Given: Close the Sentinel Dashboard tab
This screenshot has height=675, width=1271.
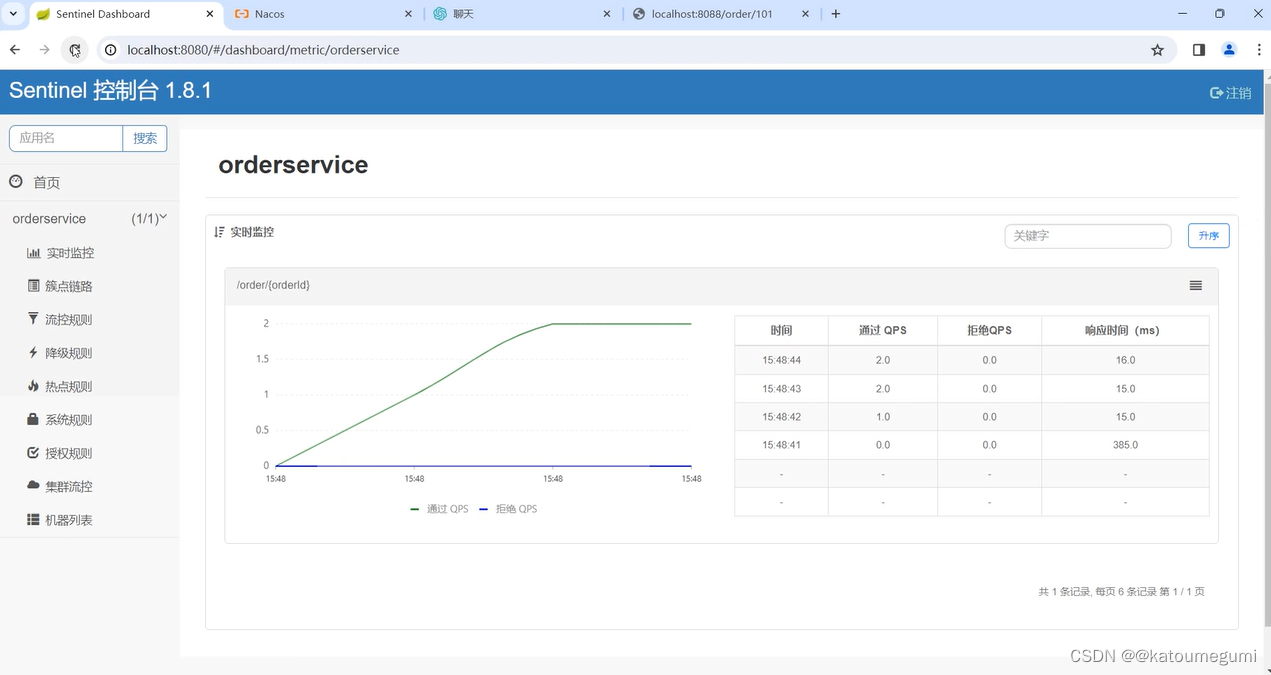Looking at the screenshot, I should (208, 14).
